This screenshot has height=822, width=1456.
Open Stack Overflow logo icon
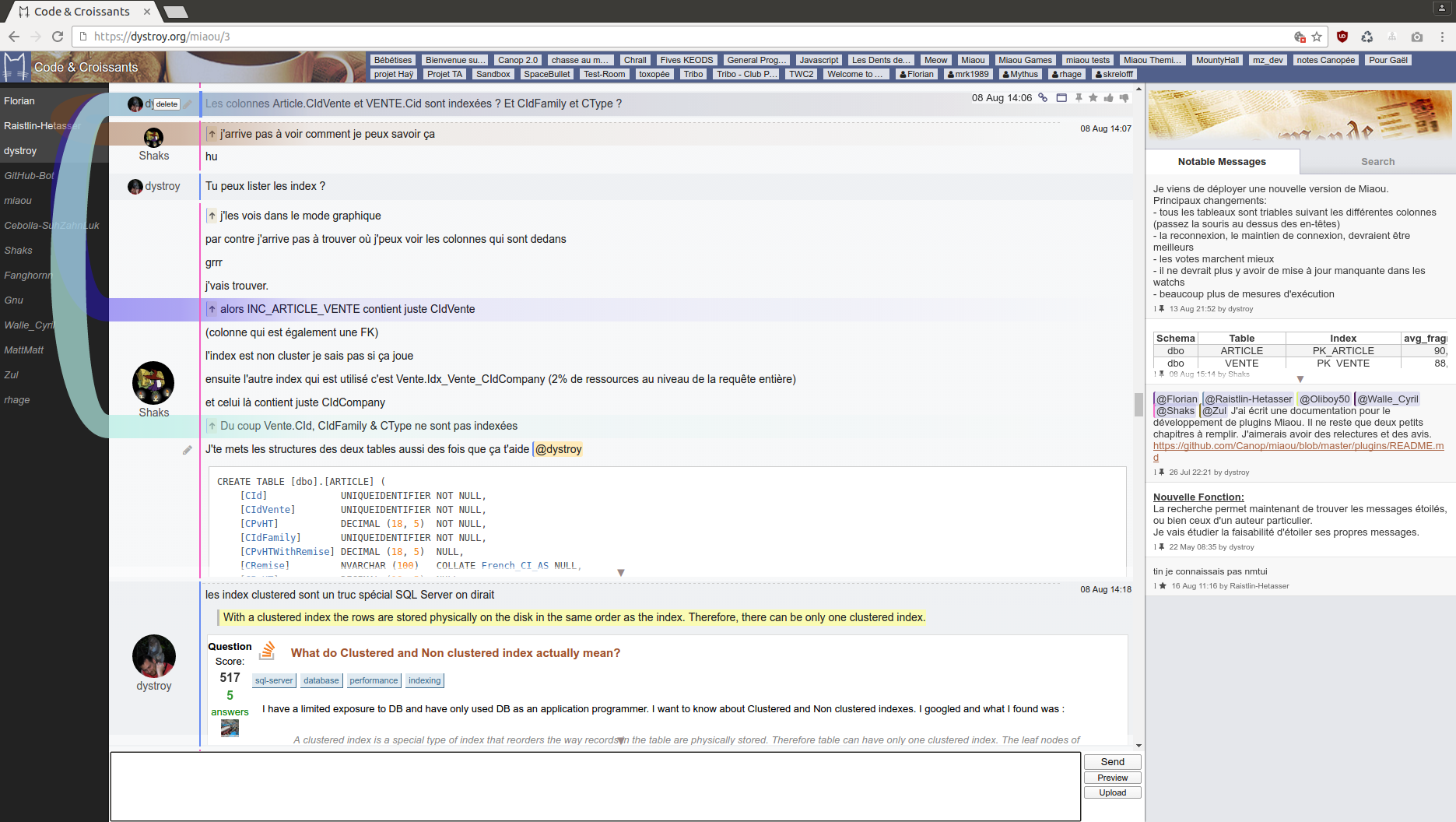point(267,651)
